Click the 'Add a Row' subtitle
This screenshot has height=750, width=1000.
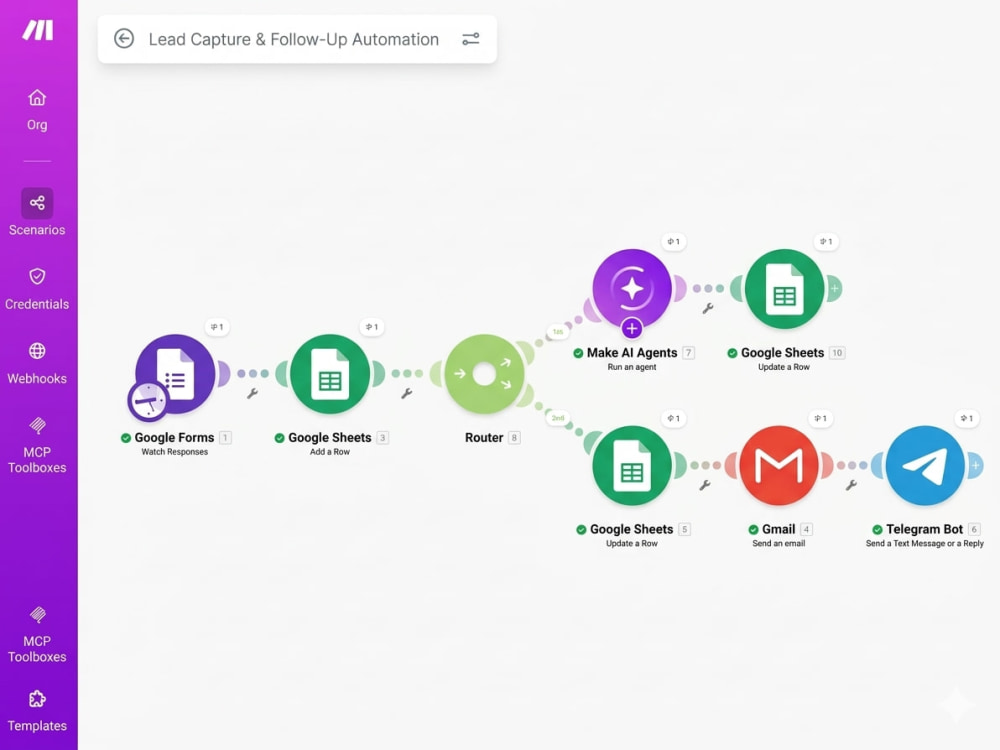coord(330,452)
